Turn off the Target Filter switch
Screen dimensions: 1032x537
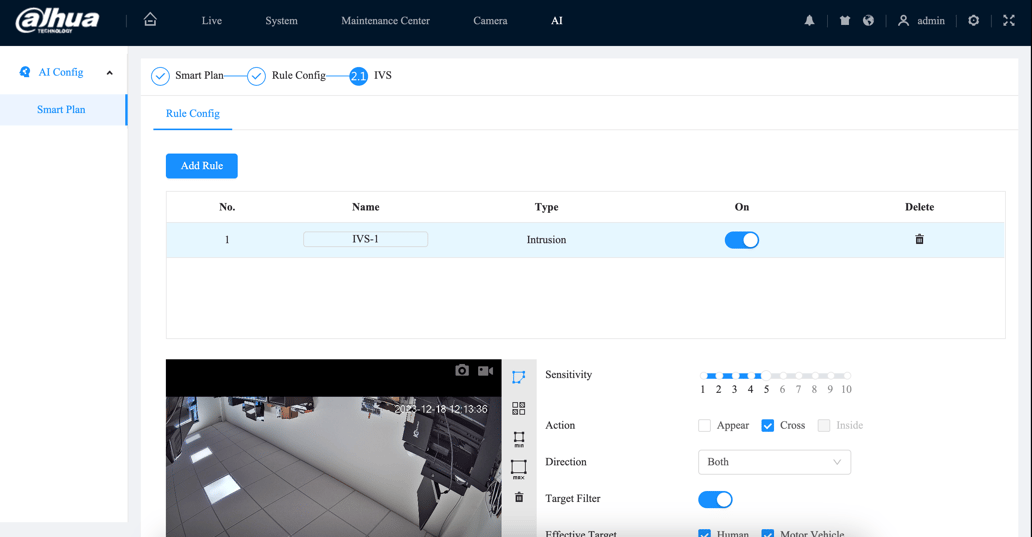715,499
